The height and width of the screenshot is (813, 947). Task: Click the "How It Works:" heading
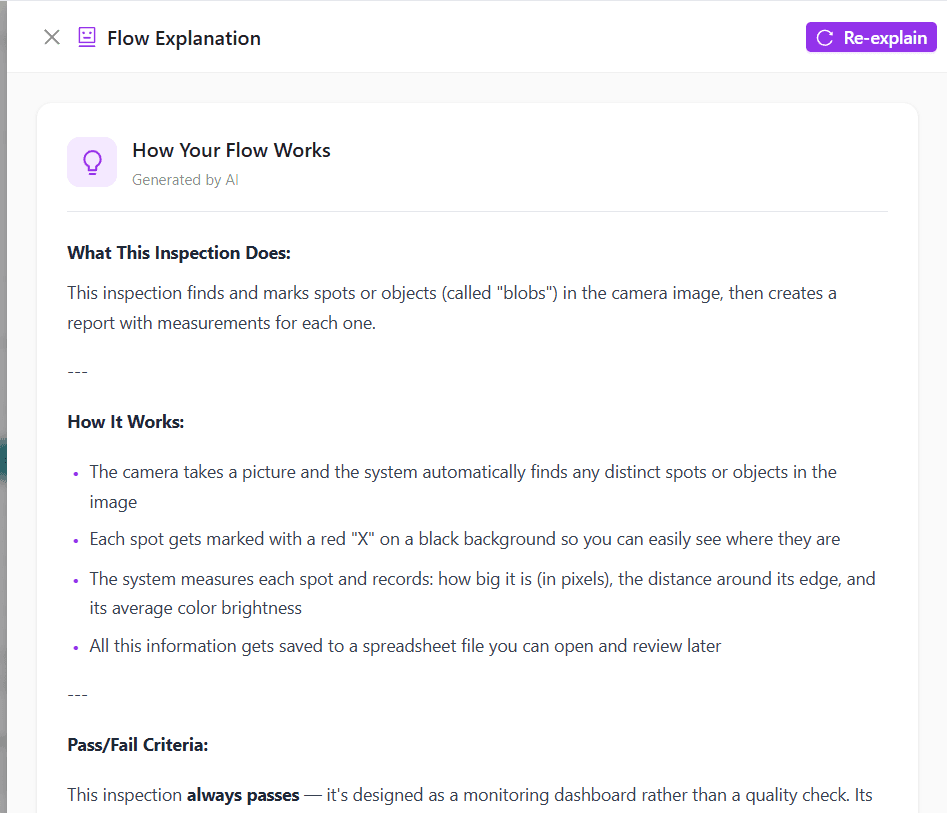(126, 422)
